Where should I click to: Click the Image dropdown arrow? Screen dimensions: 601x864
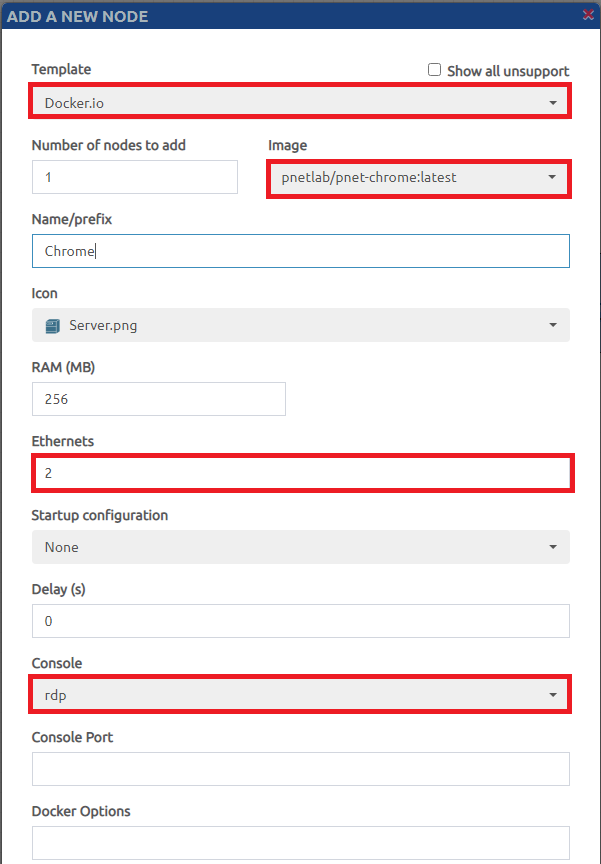pos(552,178)
